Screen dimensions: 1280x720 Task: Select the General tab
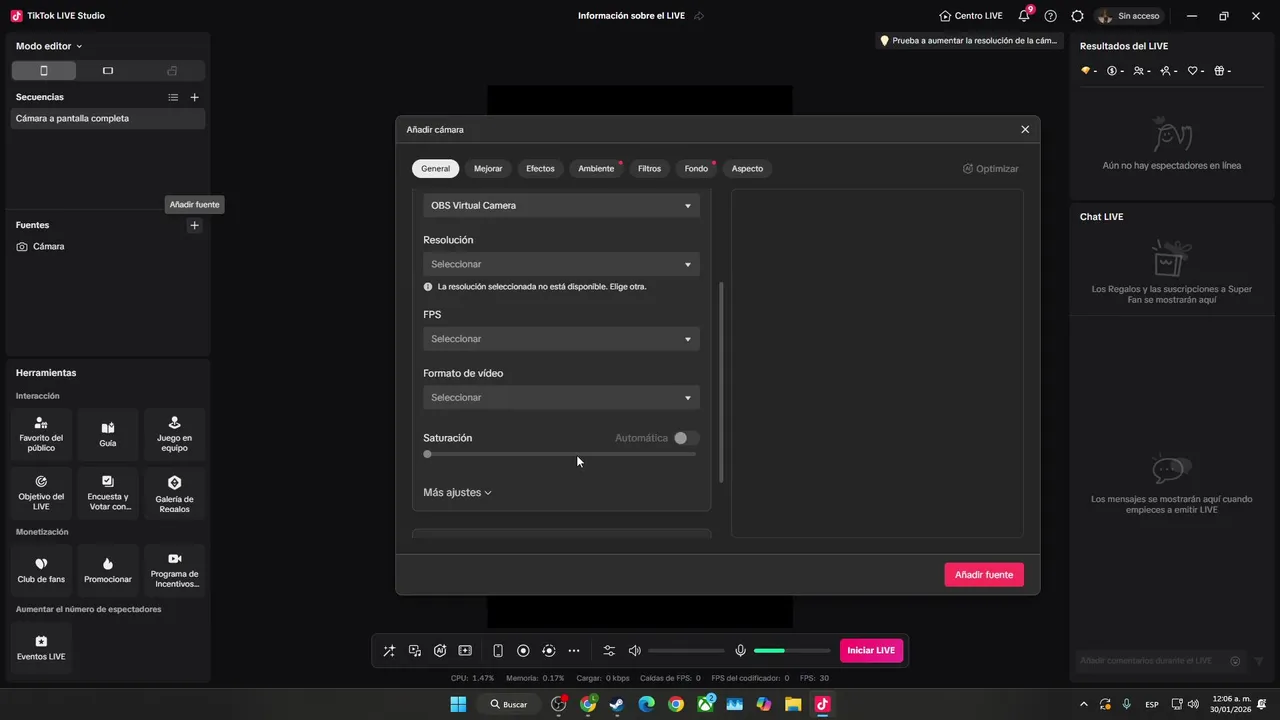435,169
